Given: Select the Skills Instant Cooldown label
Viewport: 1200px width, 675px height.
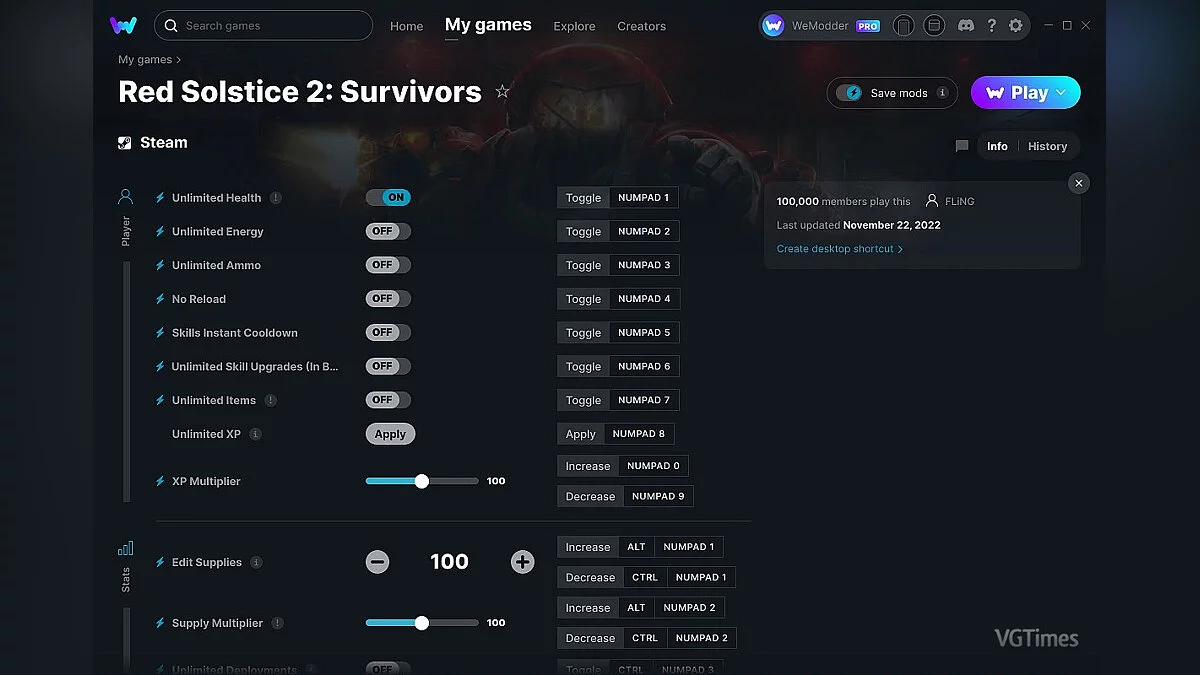Looking at the screenshot, I should (235, 333).
